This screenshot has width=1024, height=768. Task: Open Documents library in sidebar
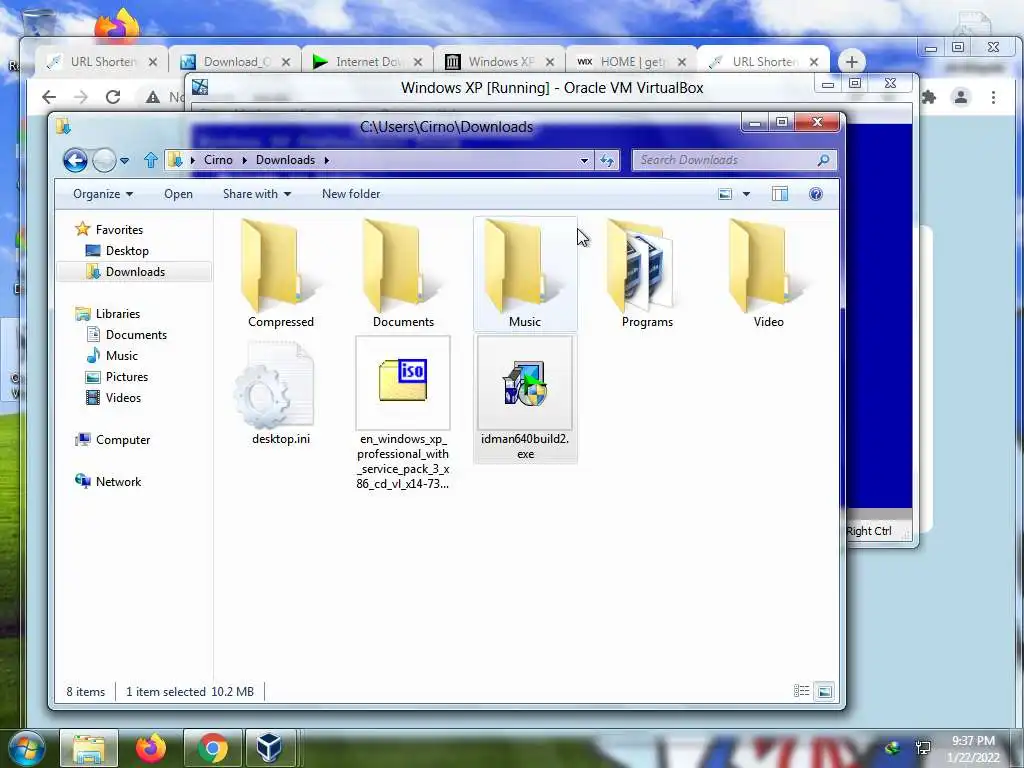(x=136, y=334)
